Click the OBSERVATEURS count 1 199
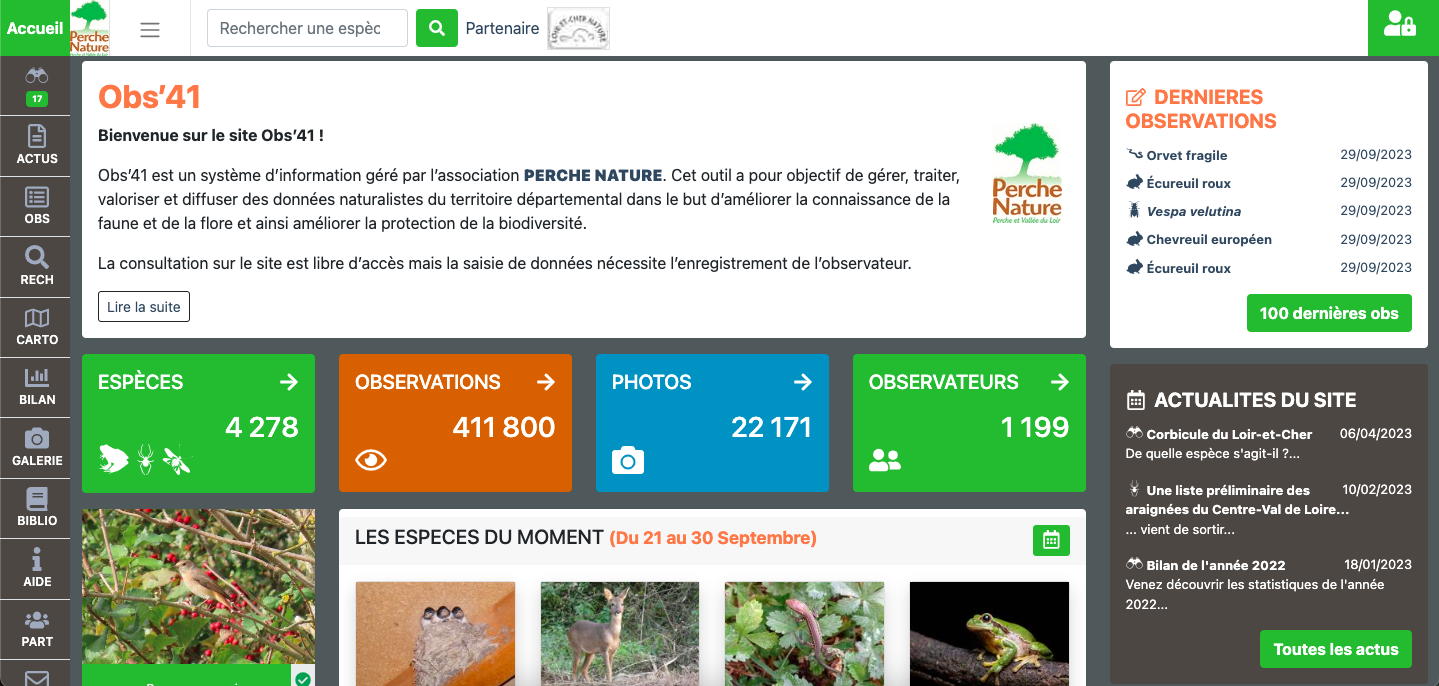Viewport: 1439px width, 686px height. tap(1035, 427)
